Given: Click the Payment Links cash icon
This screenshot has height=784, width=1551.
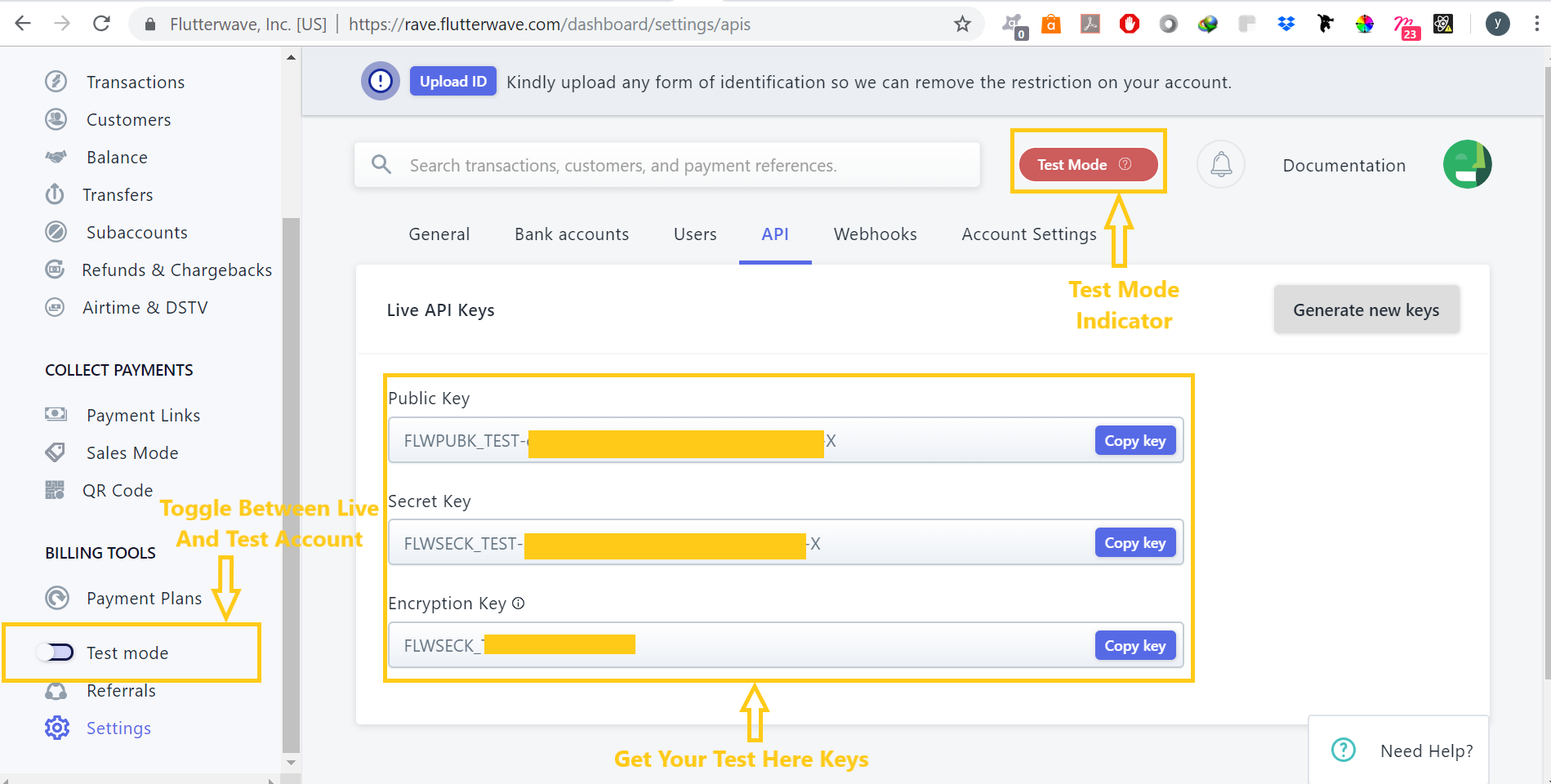Looking at the screenshot, I should [x=56, y=414].
